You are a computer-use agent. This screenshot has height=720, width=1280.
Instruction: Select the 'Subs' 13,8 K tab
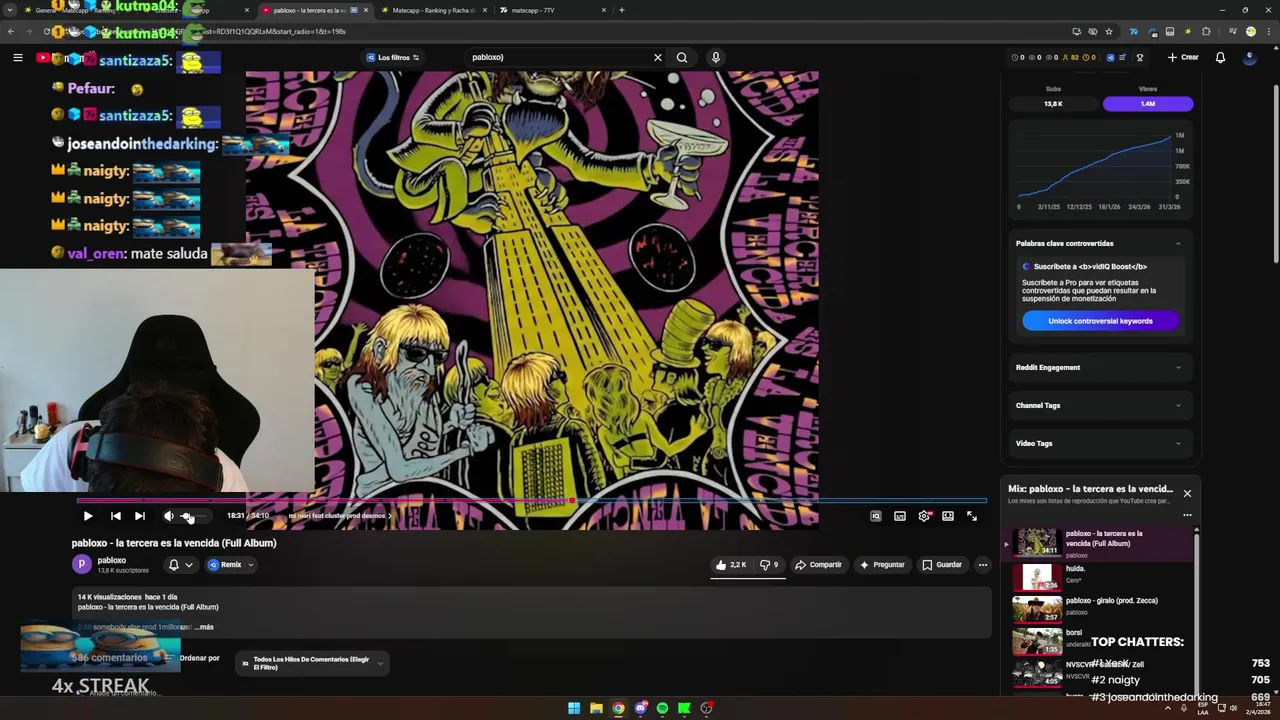[1053, 104]
